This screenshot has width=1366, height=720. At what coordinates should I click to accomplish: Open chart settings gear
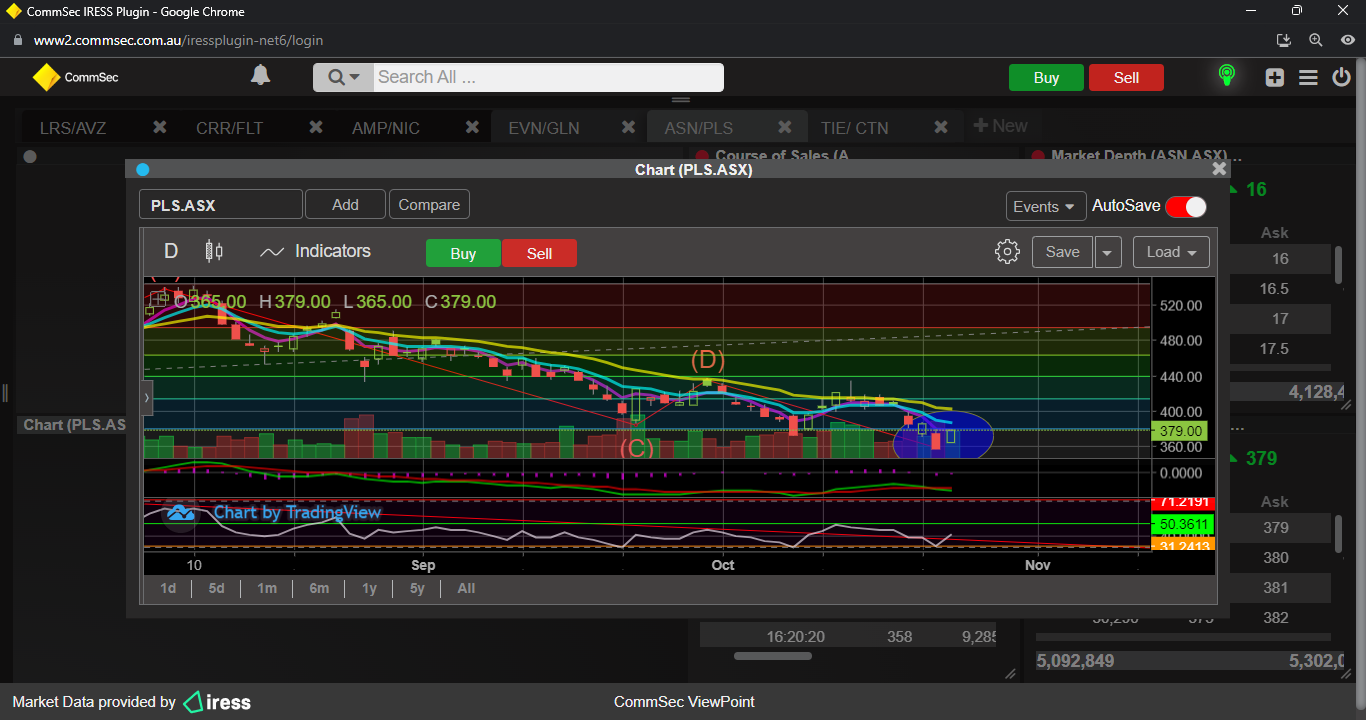1007,252
